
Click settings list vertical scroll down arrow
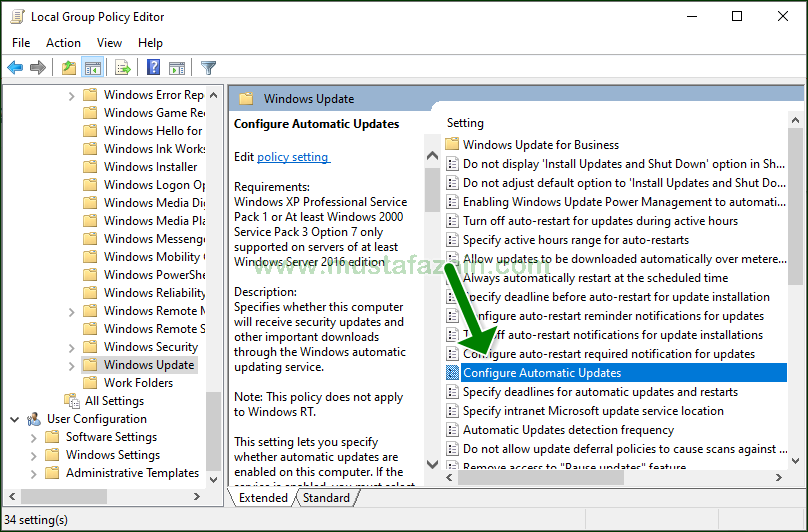pos(795,461)
